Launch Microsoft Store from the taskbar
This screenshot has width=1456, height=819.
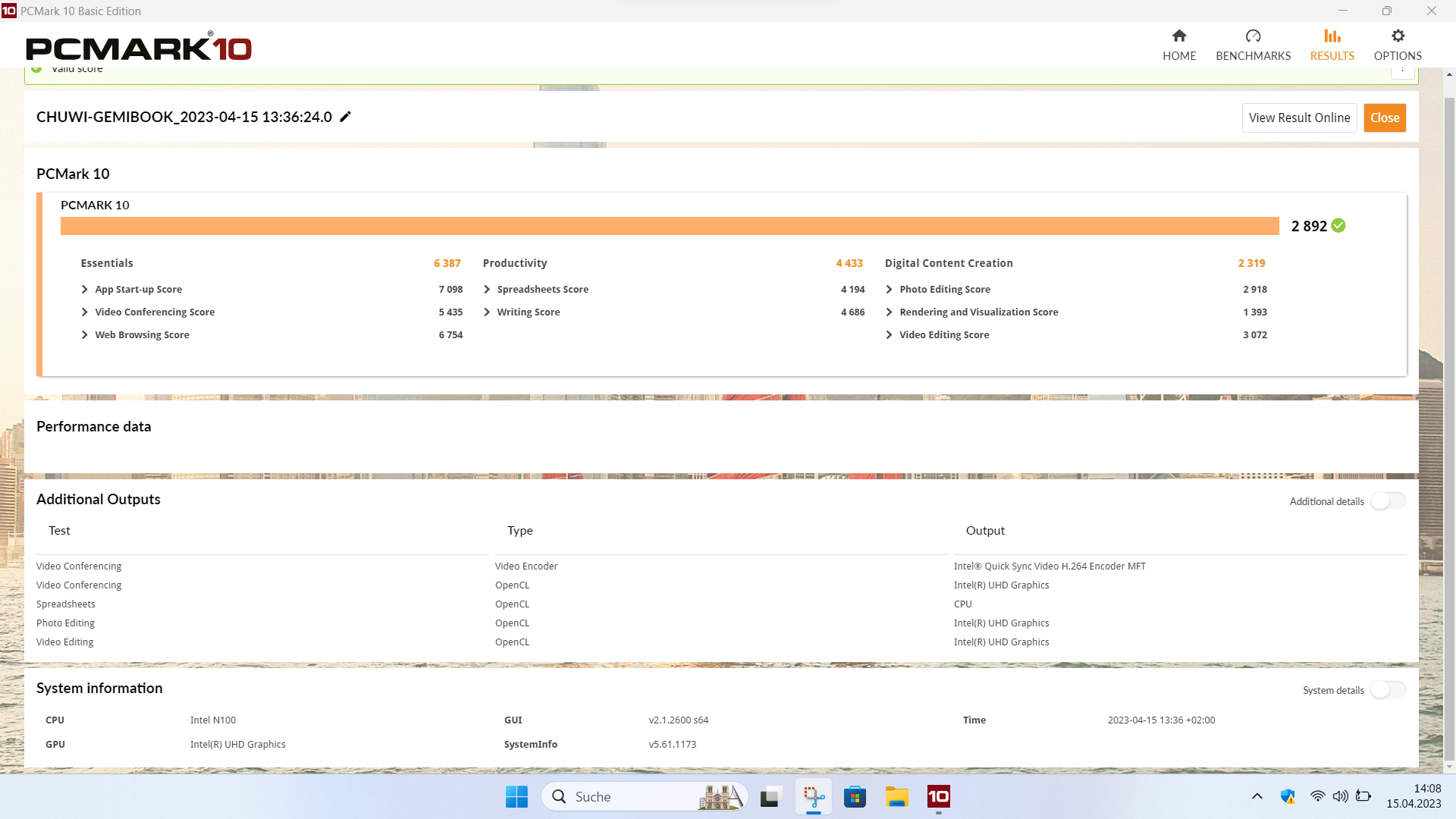855,796
